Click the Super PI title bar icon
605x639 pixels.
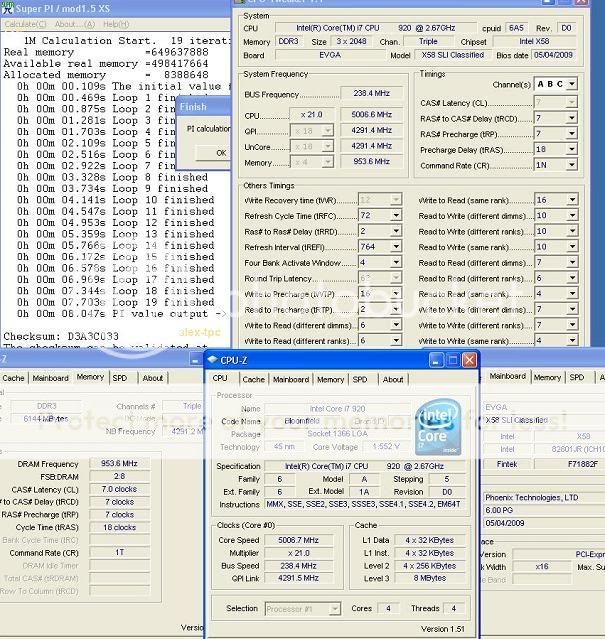click(x=7, y=8)
